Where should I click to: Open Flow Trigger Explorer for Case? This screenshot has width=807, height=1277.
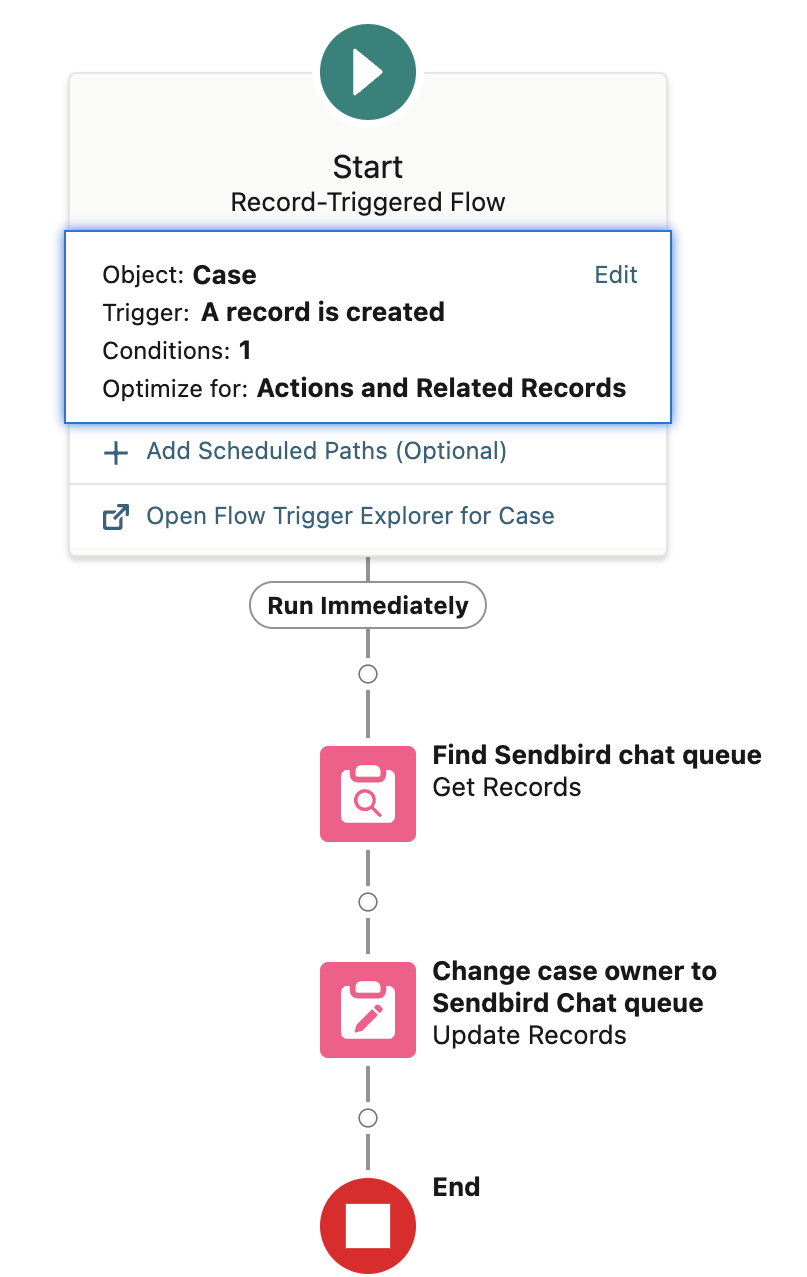tap(350, 514)
